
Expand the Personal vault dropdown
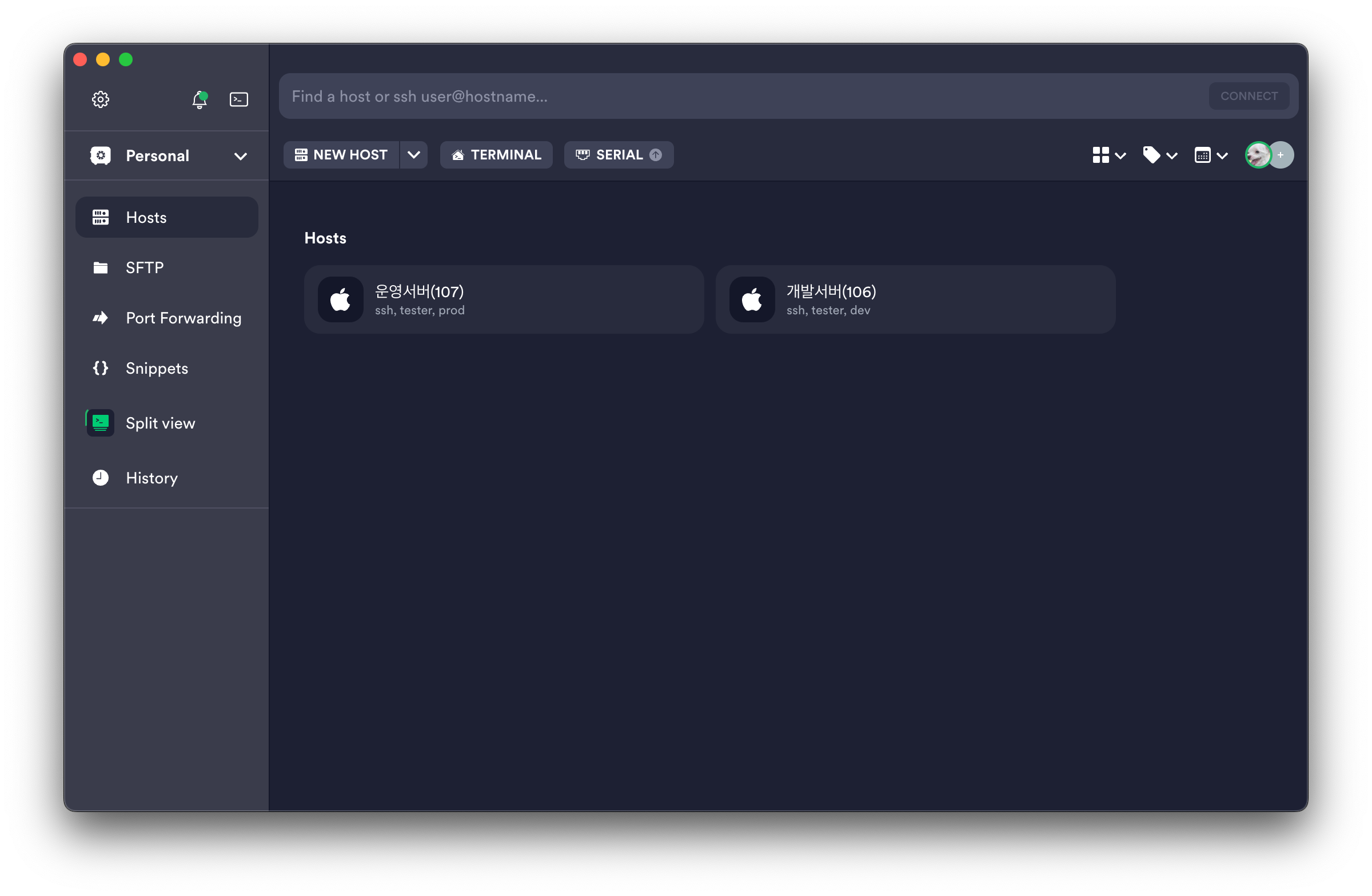241,156
